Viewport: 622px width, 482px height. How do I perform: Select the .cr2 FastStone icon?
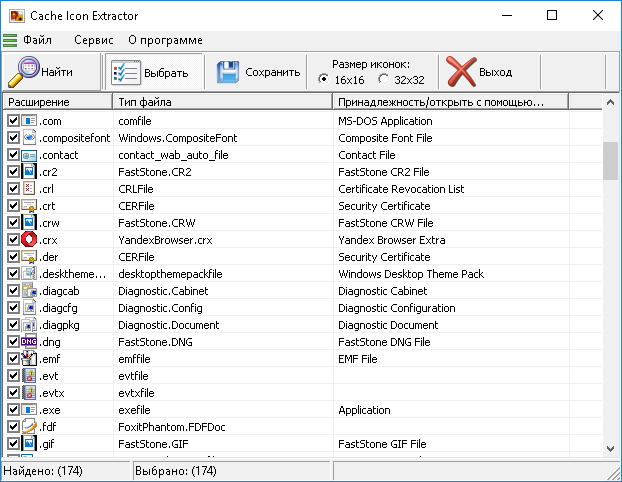coord(29,172)
